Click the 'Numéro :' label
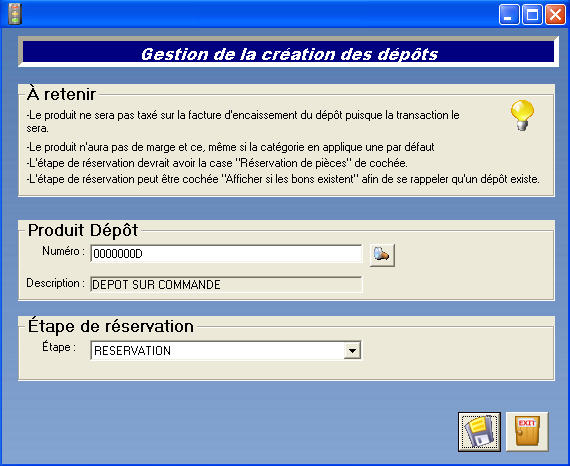 (64, 251)
